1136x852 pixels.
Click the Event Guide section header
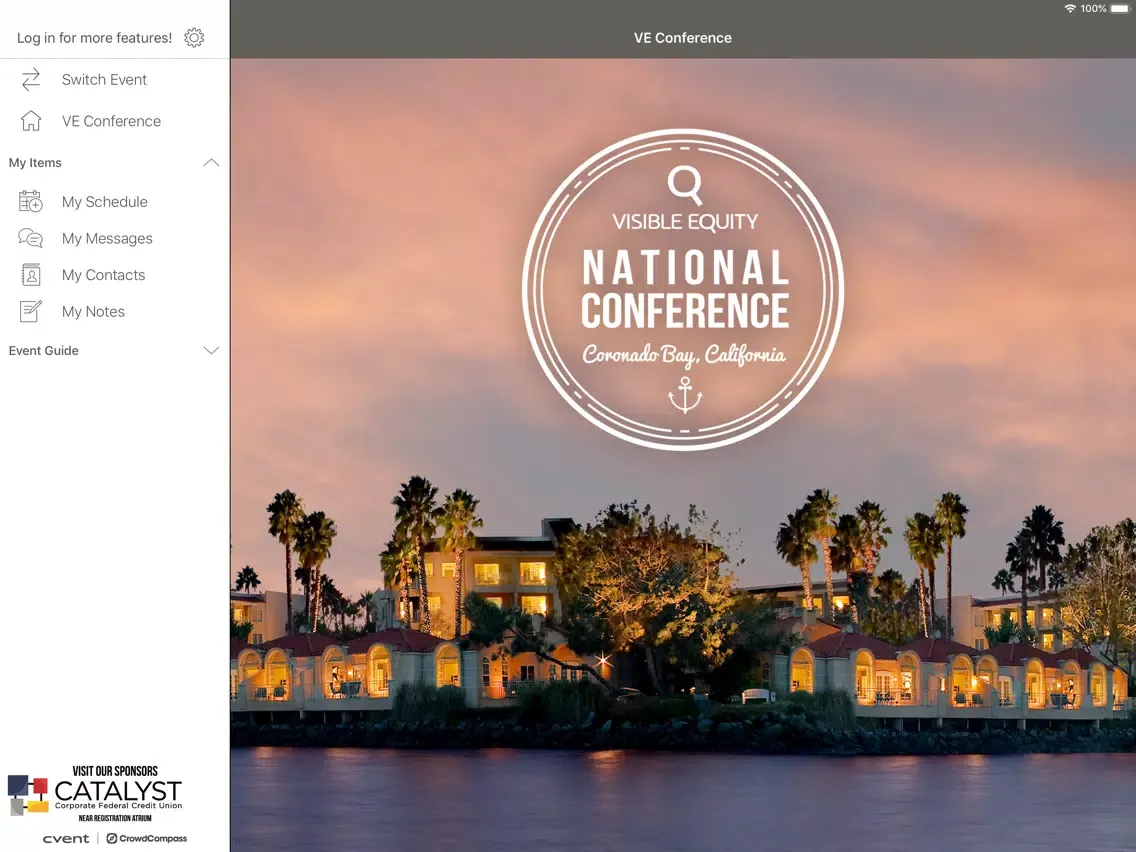(115, 351)
